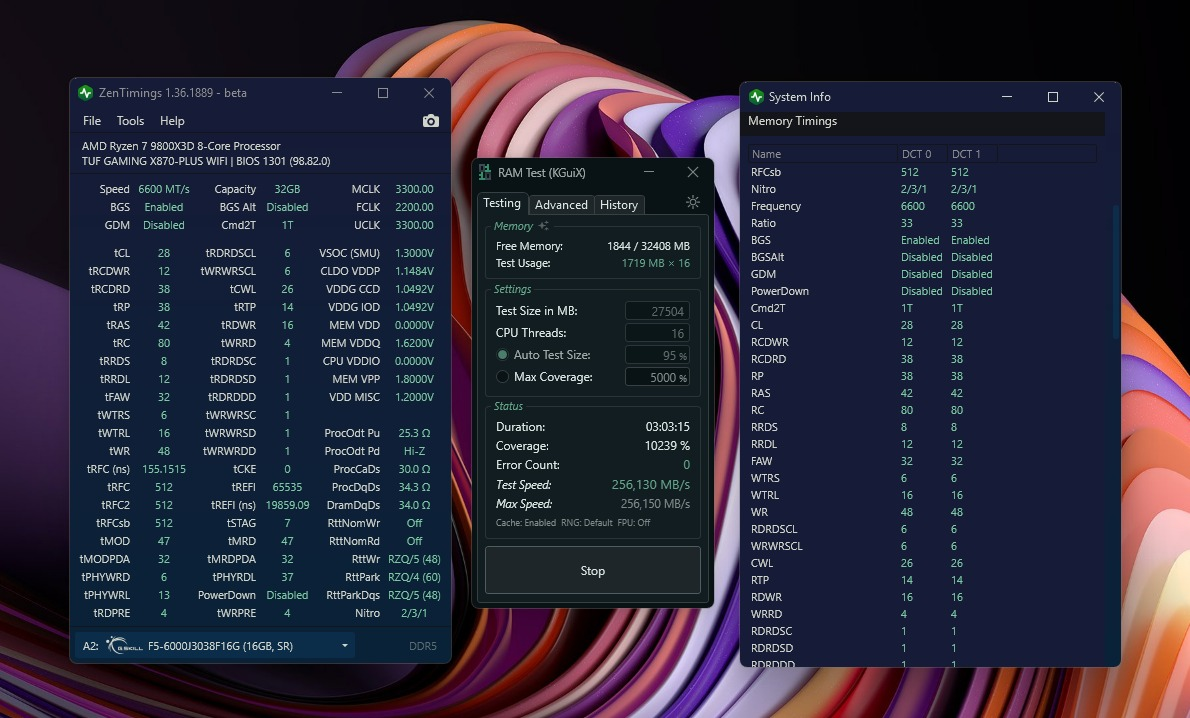Select the Nitro row in System Info
This screenshot has height=718, width=1190.
[922, 189]
